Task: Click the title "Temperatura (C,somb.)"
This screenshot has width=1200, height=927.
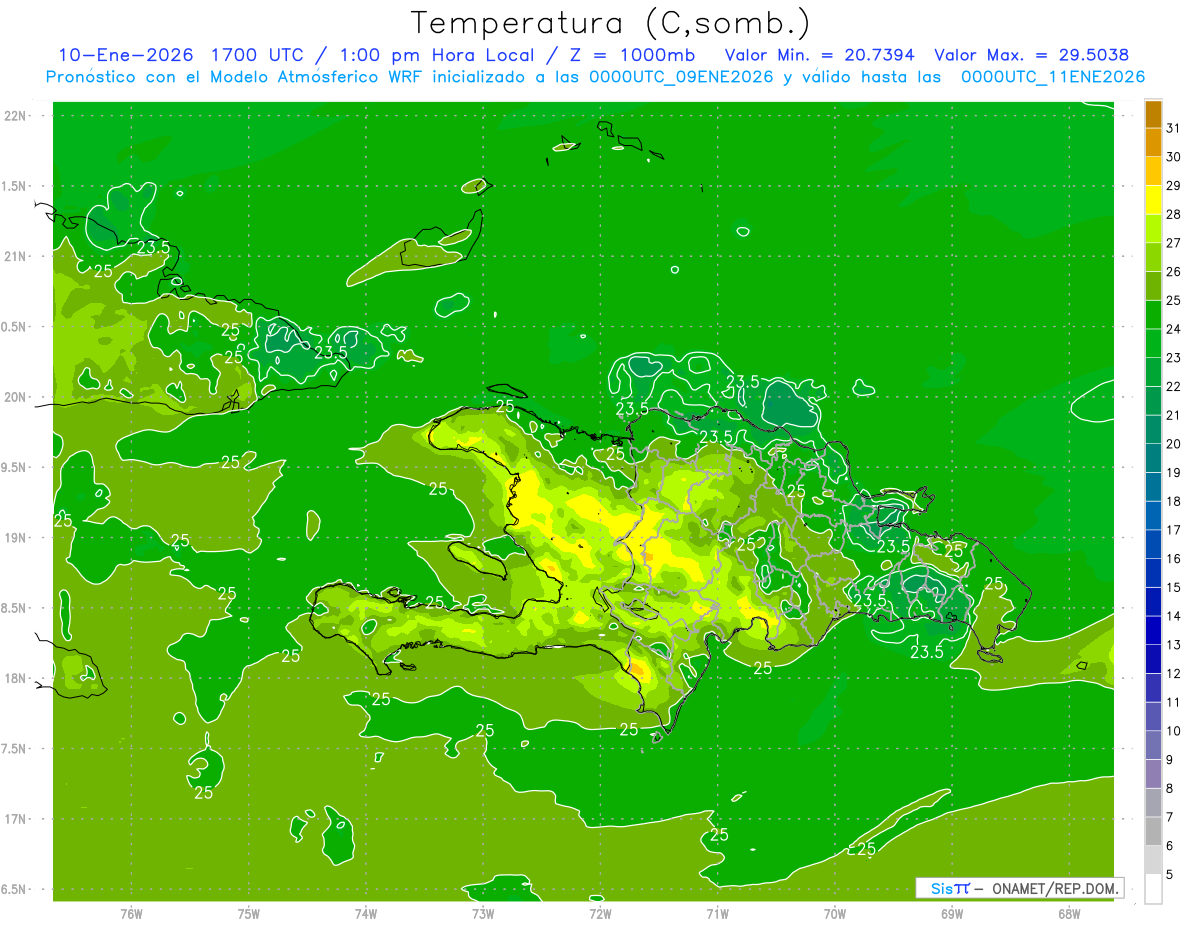Action: (611, 23)
